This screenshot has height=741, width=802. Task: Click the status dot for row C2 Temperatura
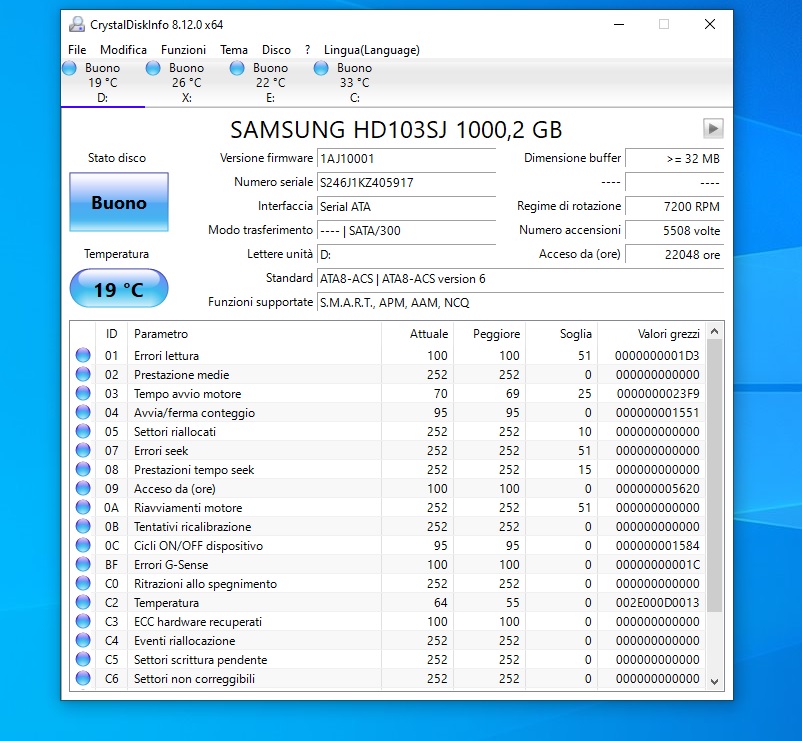pos(83,602)
